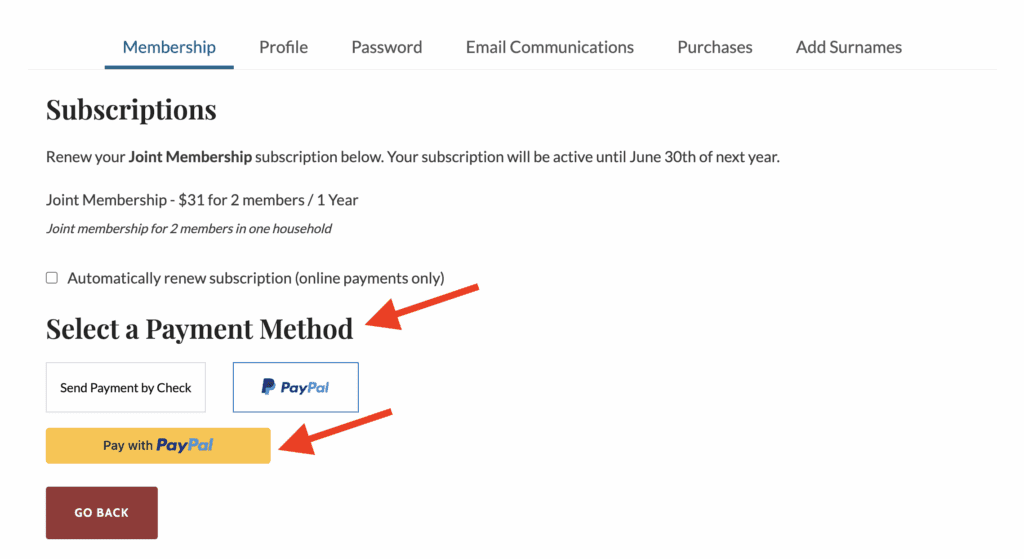Open the Profile tab

[283, 47]
